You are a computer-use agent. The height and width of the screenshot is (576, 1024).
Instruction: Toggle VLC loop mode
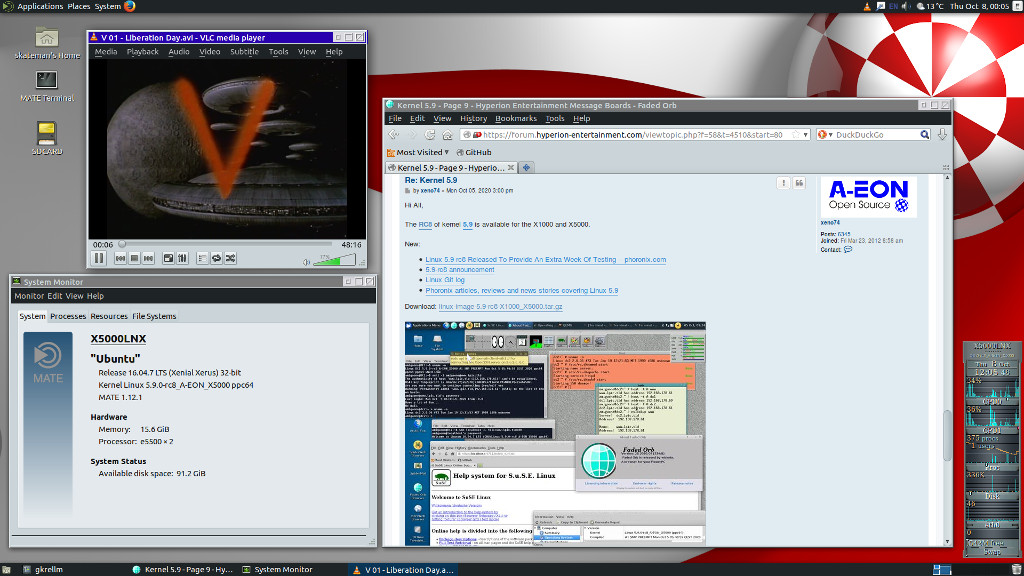(216, 259)
